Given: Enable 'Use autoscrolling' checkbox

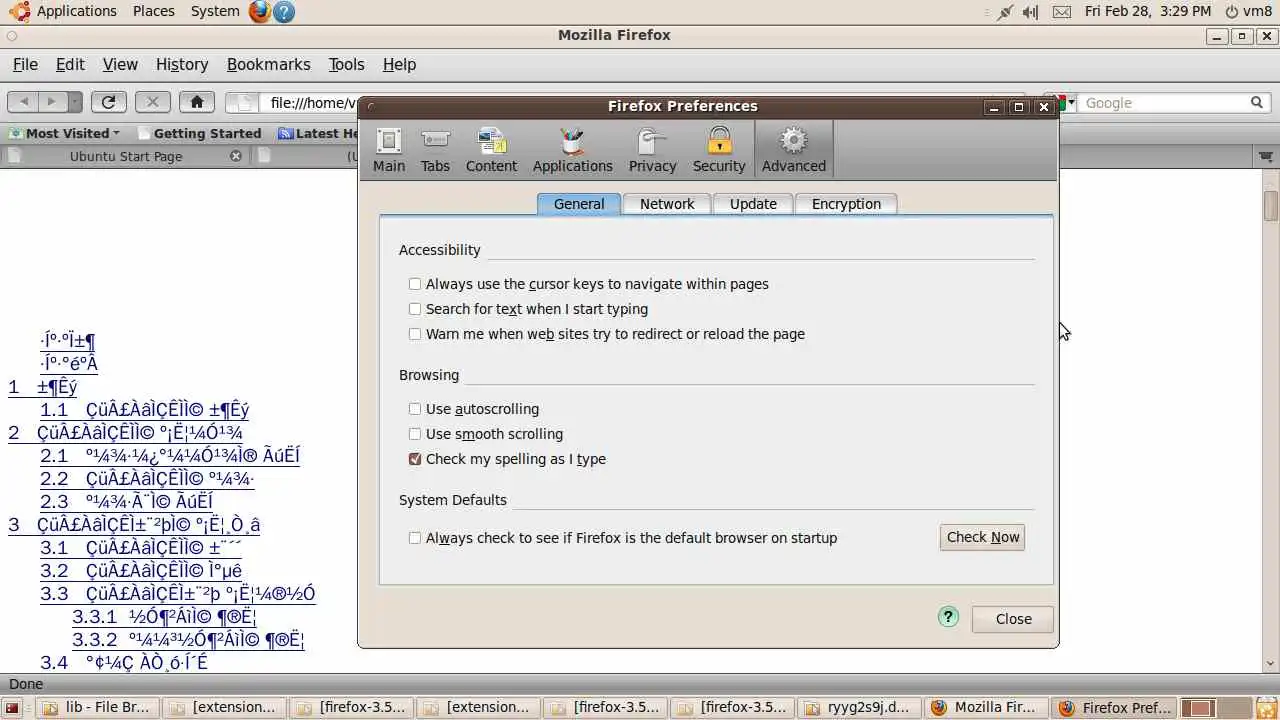Looking at the screenshot, I should coord(415,409).
